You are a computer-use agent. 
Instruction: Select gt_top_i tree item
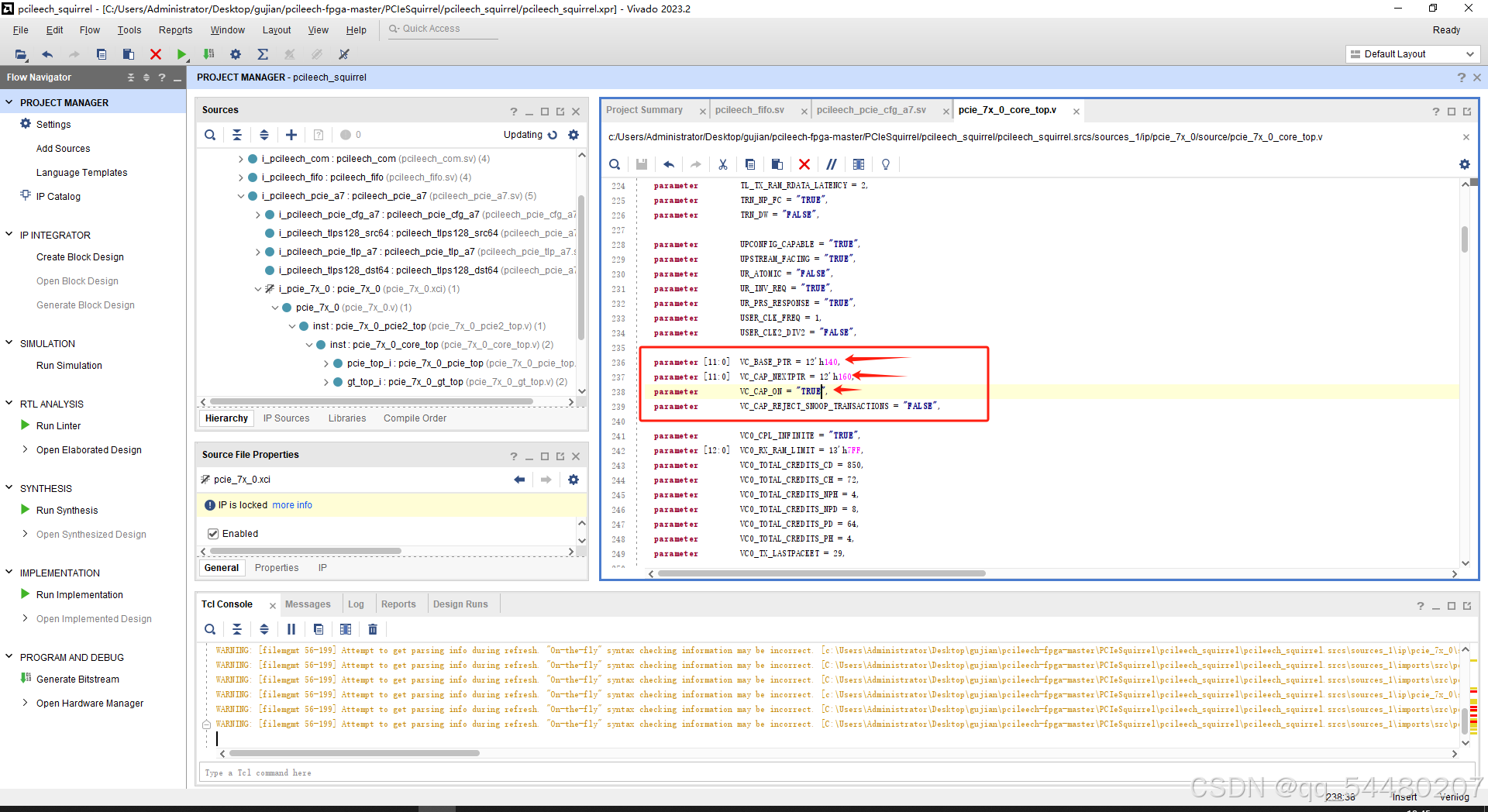coord(457,382)
